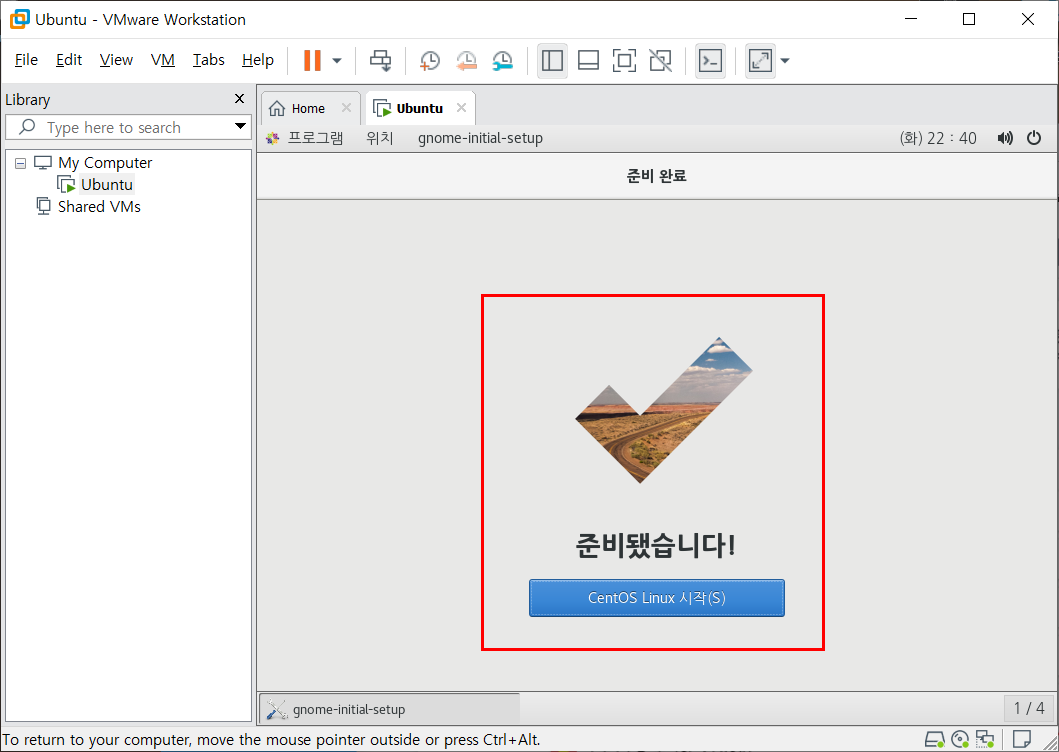The image size is (1059, 752).
Task: Enter full screen mode
Action: pos(624,60)
